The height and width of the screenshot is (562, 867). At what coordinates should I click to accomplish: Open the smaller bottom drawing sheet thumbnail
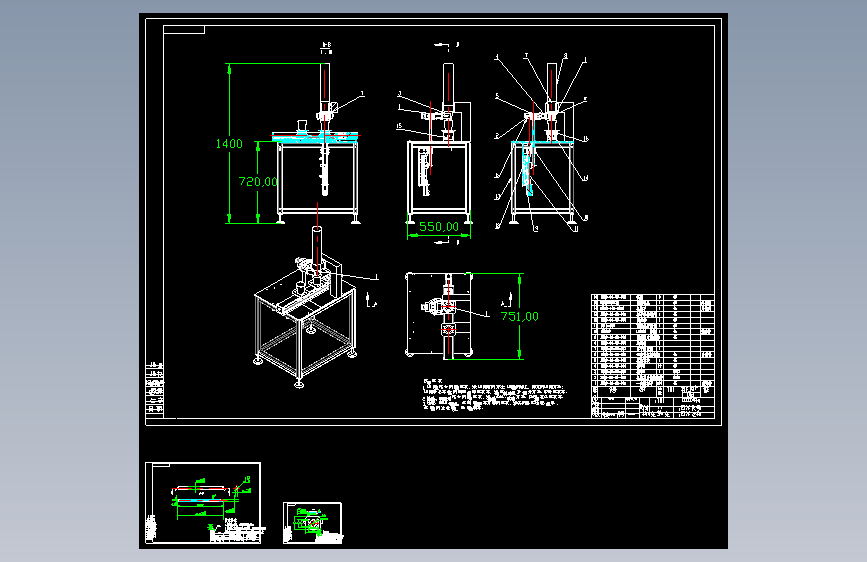click(312, 523)
